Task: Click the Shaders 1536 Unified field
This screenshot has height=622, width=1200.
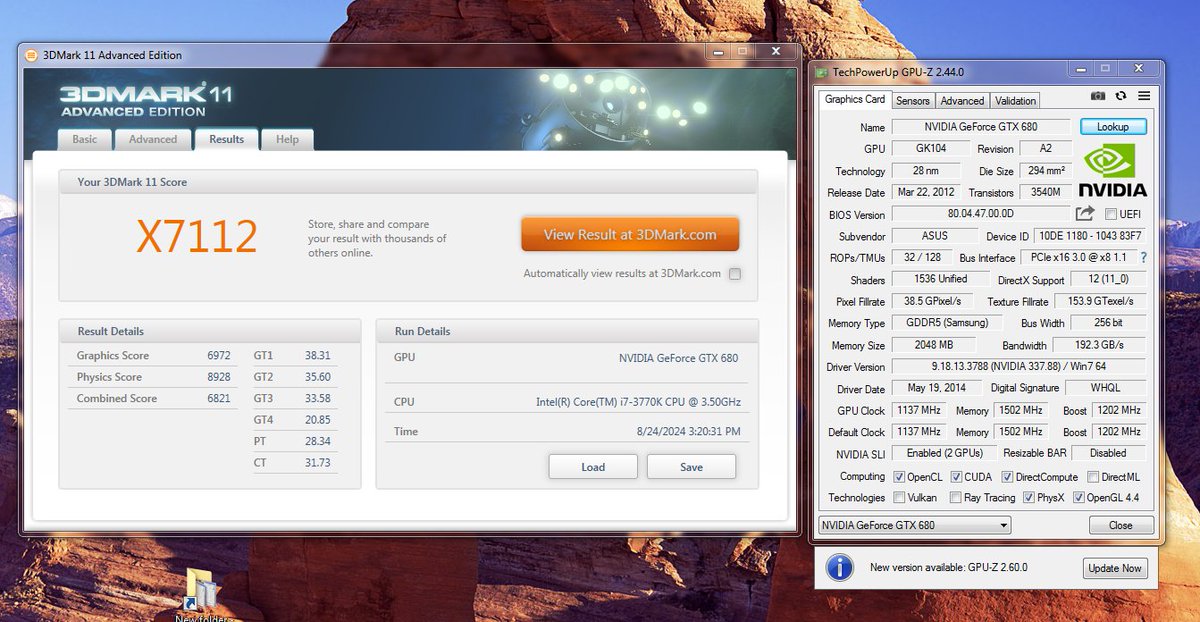Action: (x=941, y=279)
